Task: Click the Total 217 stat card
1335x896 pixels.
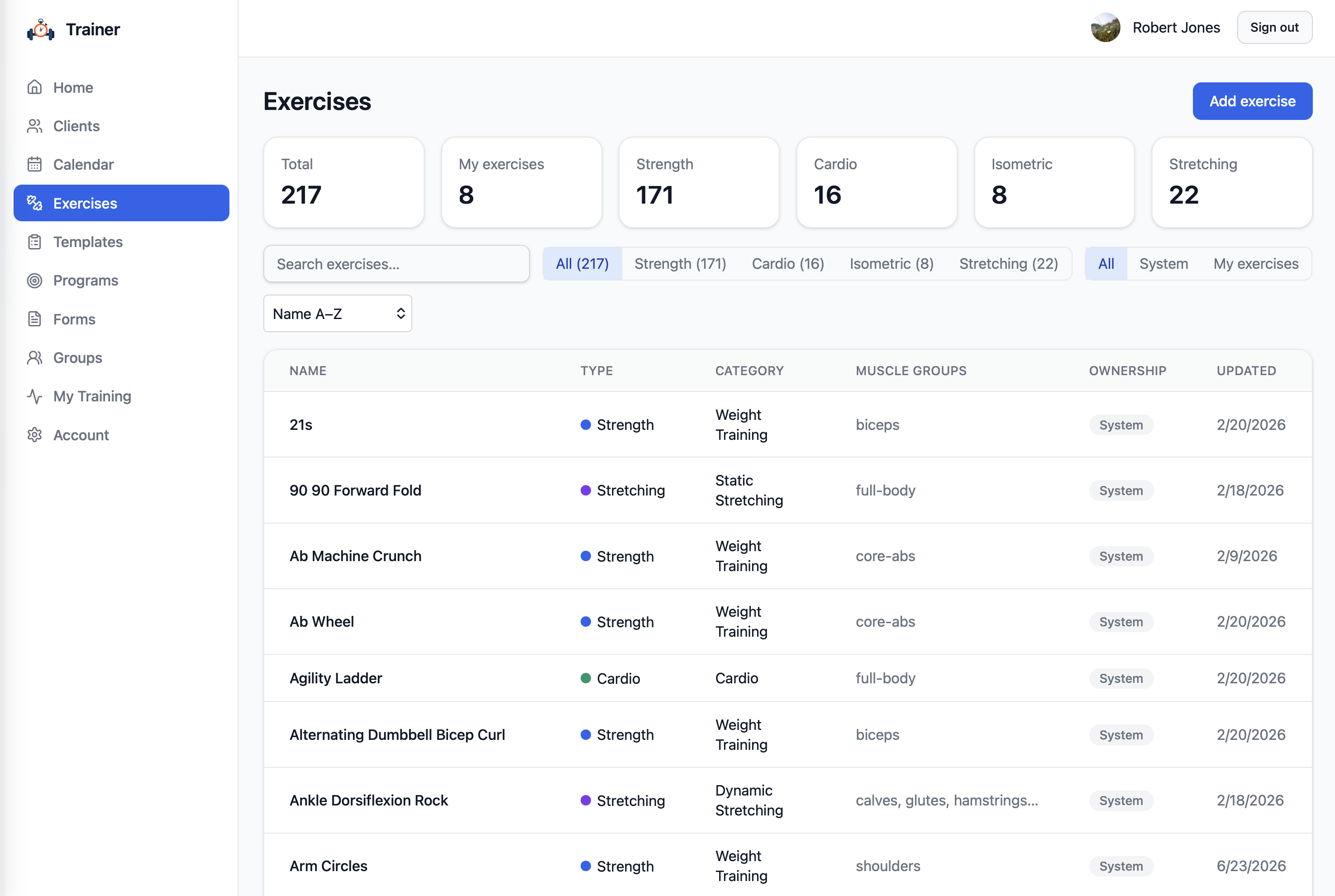Action: pos(343,182)
